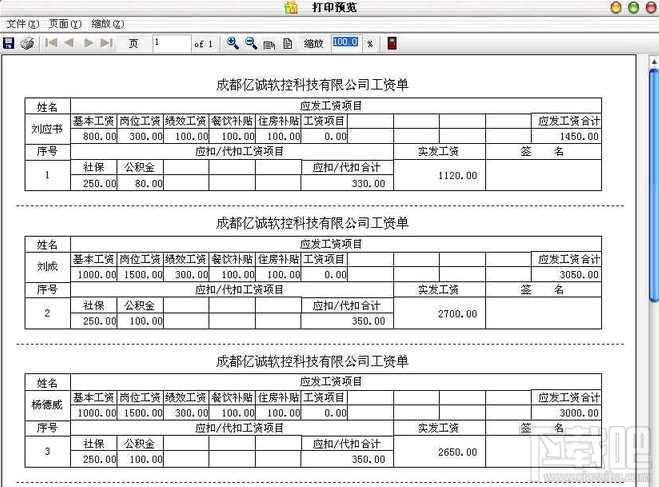Go to the next page arrow

click(89, 44)
